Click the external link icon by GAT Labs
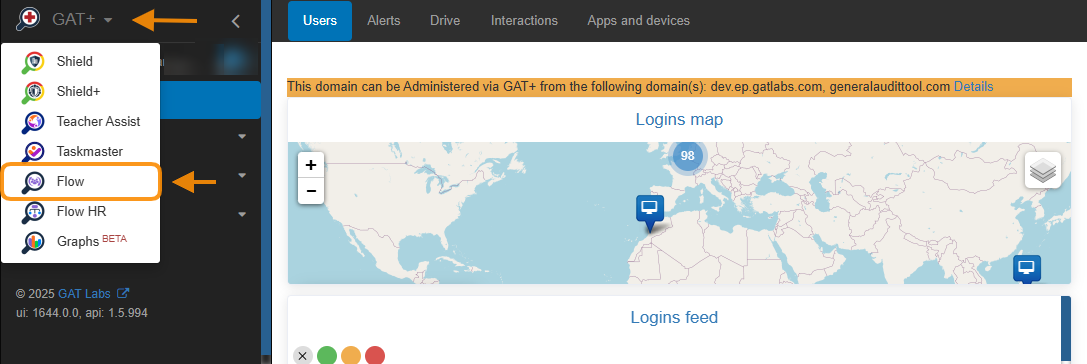This screenshot has width=1087, height=364. 123,293
